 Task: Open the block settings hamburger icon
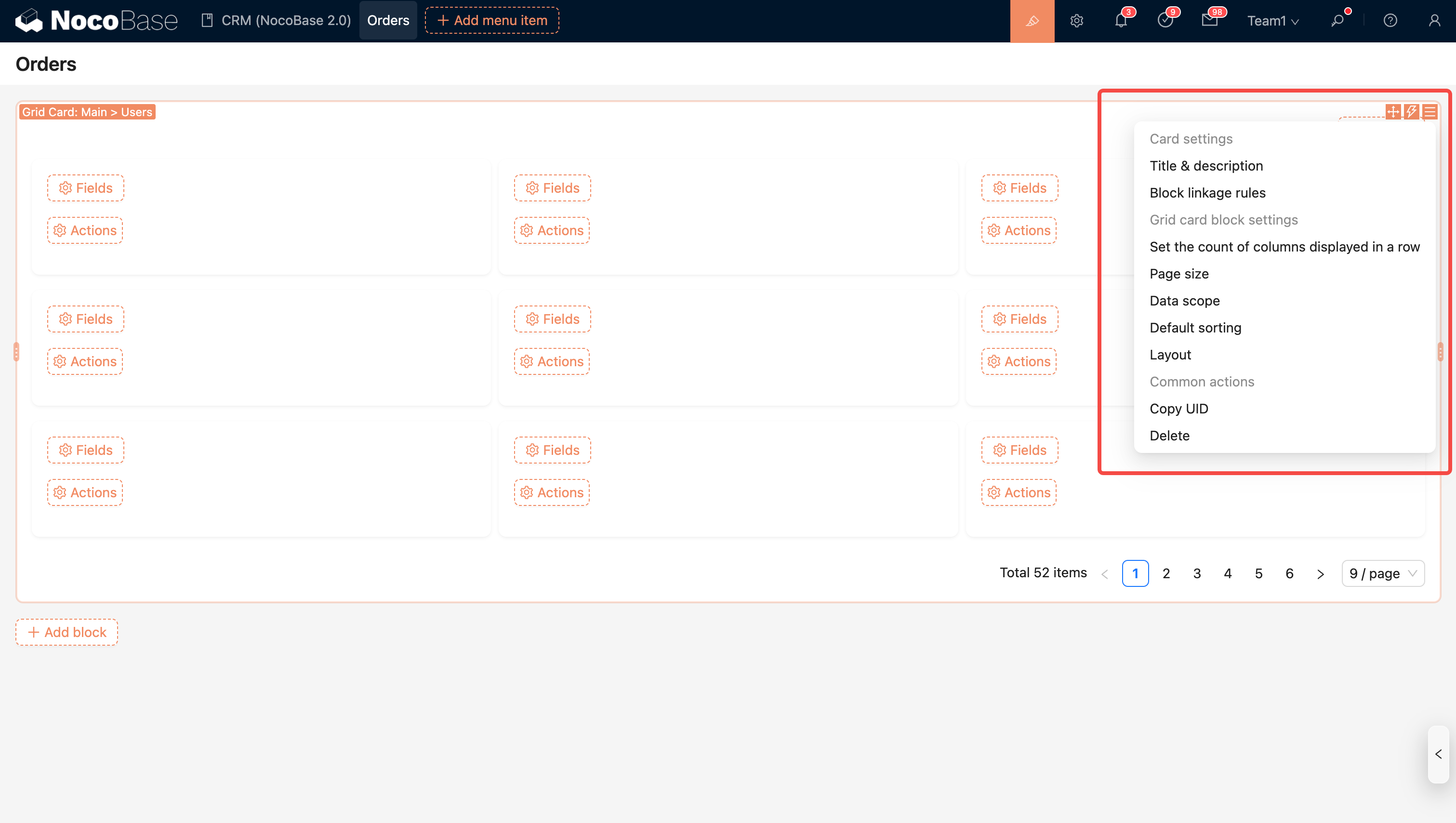(1430, 111)
